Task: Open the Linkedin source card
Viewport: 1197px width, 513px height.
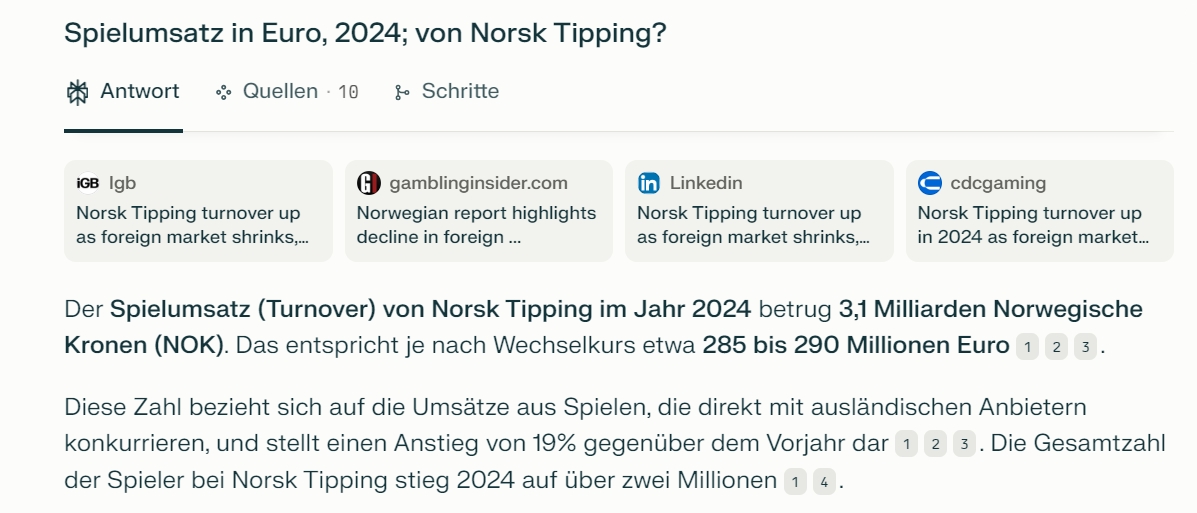Action: (x=759, y=211)
